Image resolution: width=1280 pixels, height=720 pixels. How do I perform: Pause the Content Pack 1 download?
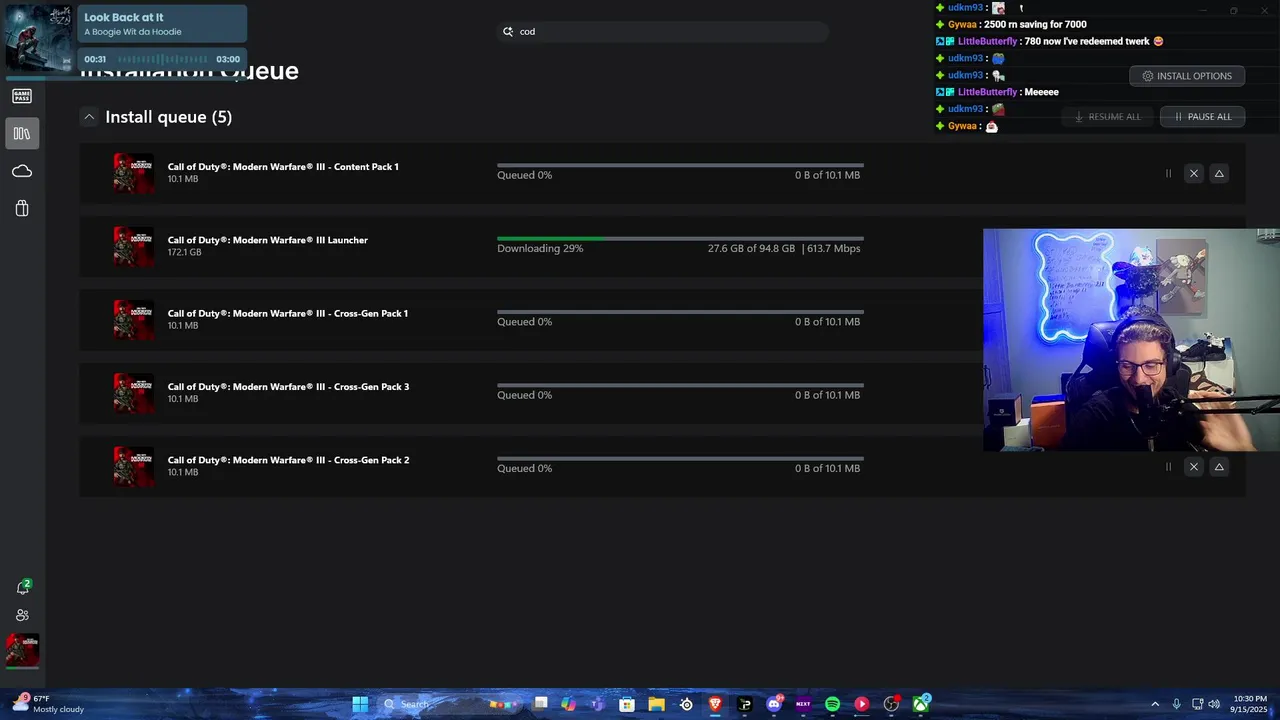pos(1168,174)
